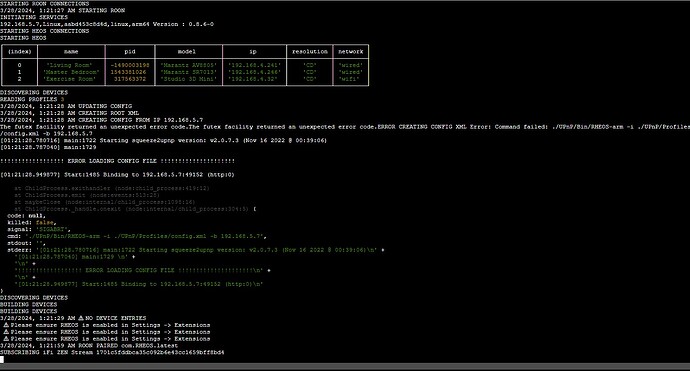Click IP address '192.168.4.241'
The height and width of the screenshot is (371, 690).
(254, 65)
